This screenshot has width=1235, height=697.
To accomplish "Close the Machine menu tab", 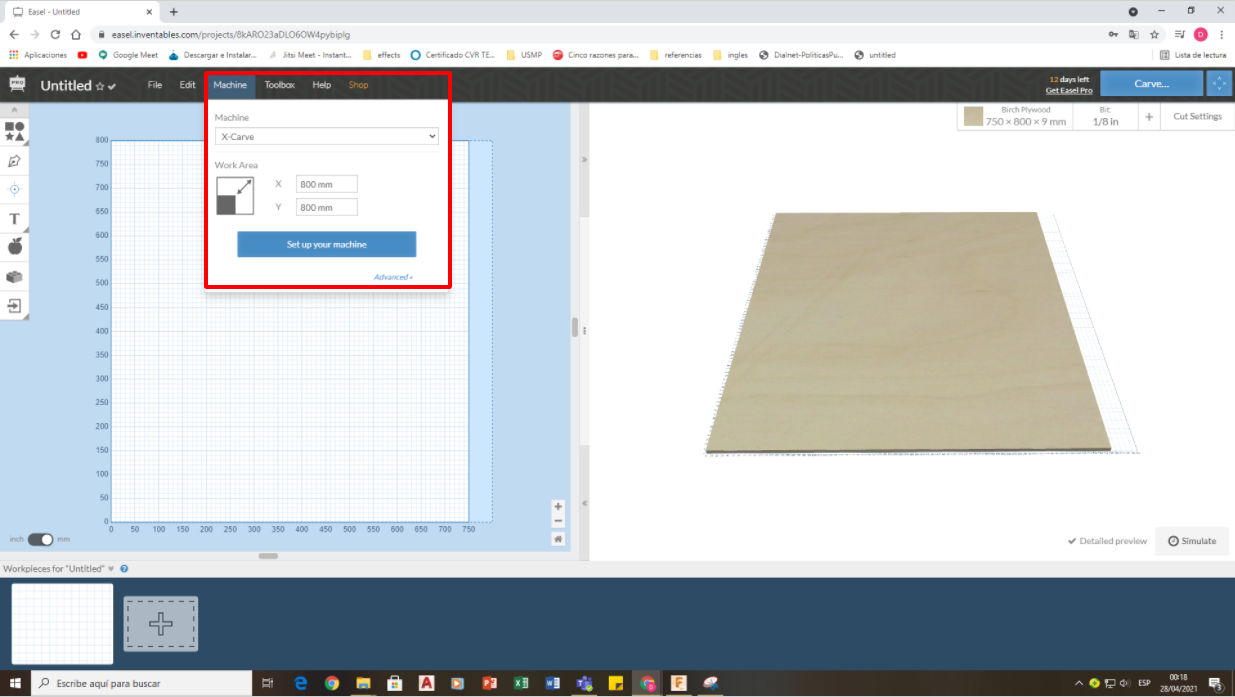I will coord(230,85).
